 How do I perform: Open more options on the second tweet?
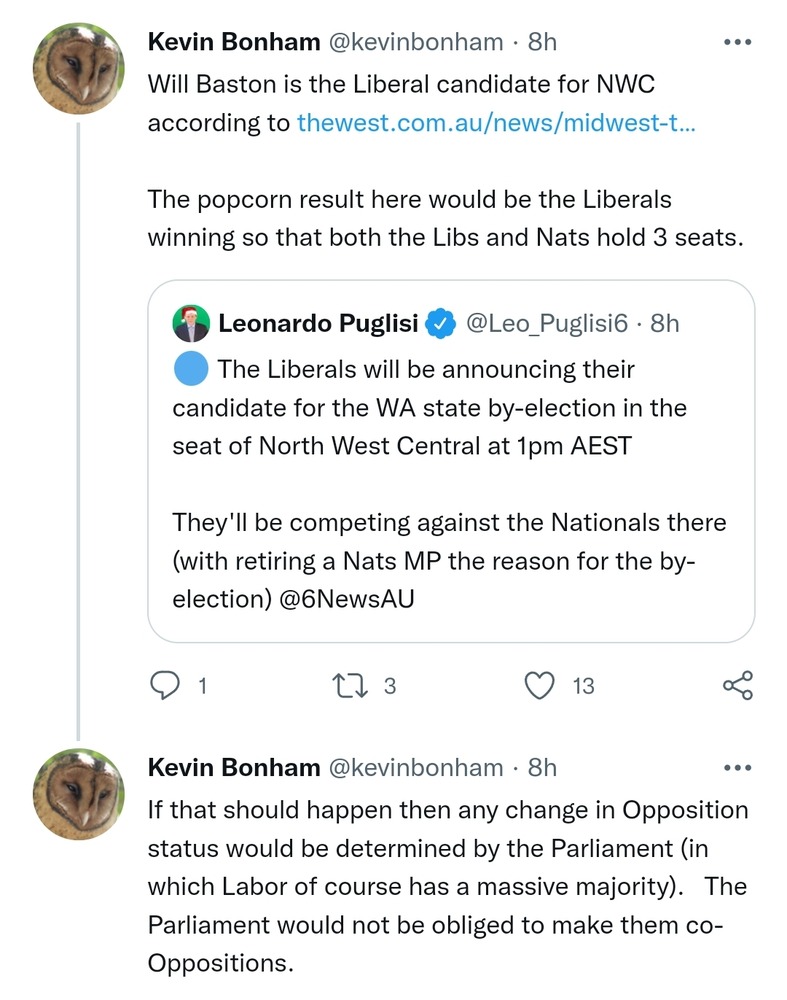tap(736, 768)
